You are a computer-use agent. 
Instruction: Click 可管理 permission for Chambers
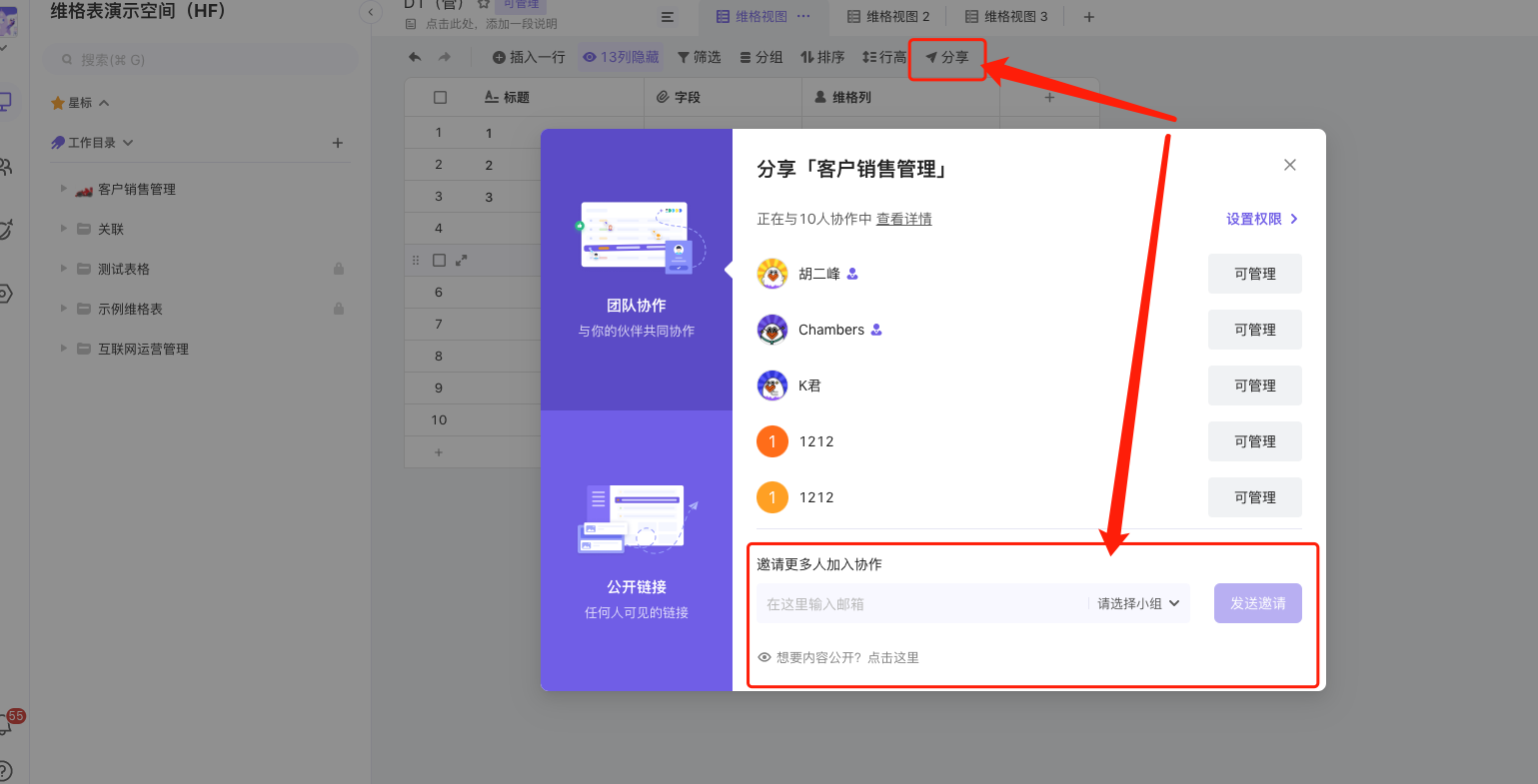coord(1255,330)
